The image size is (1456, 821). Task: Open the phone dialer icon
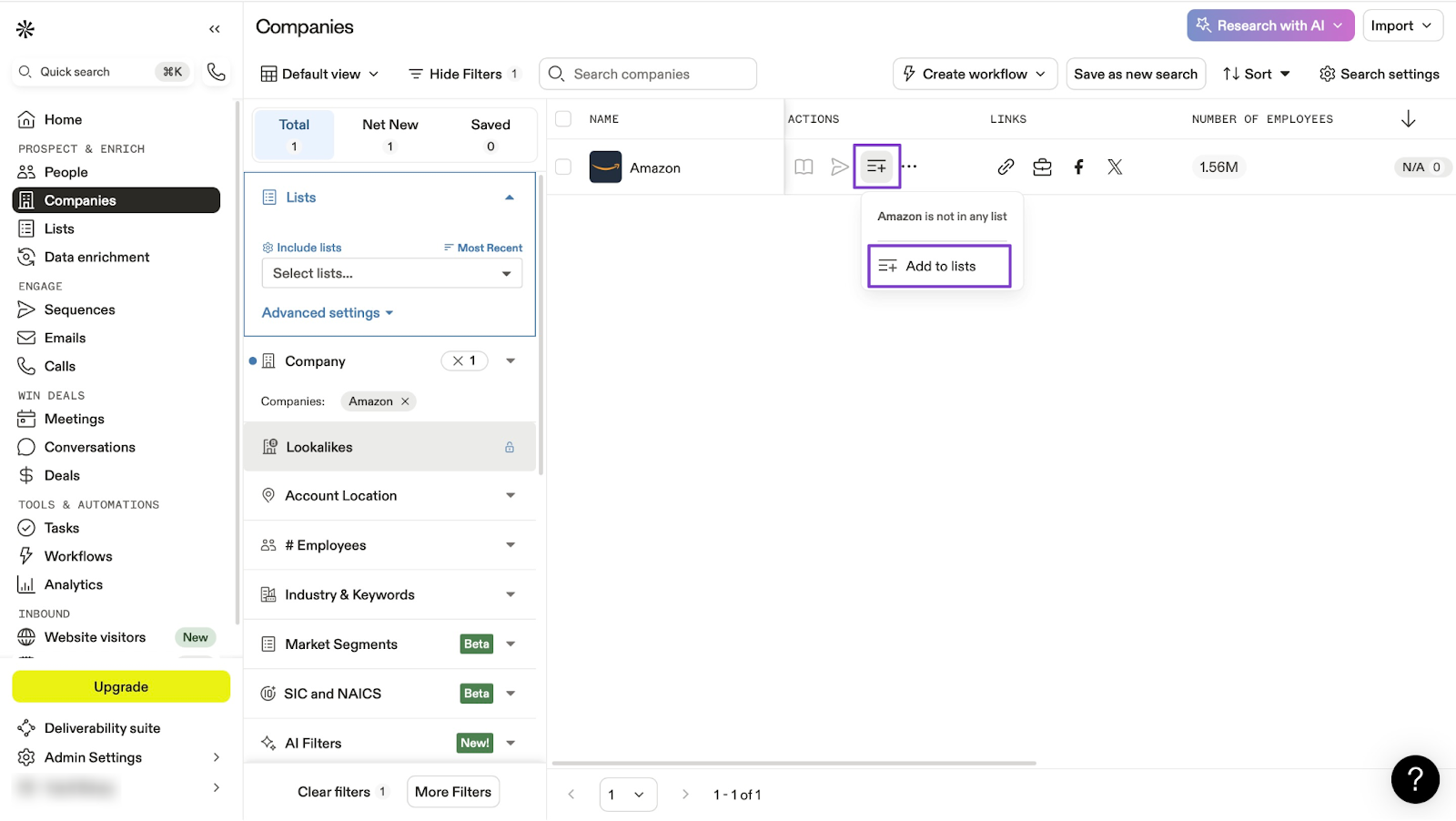(216, 72)
